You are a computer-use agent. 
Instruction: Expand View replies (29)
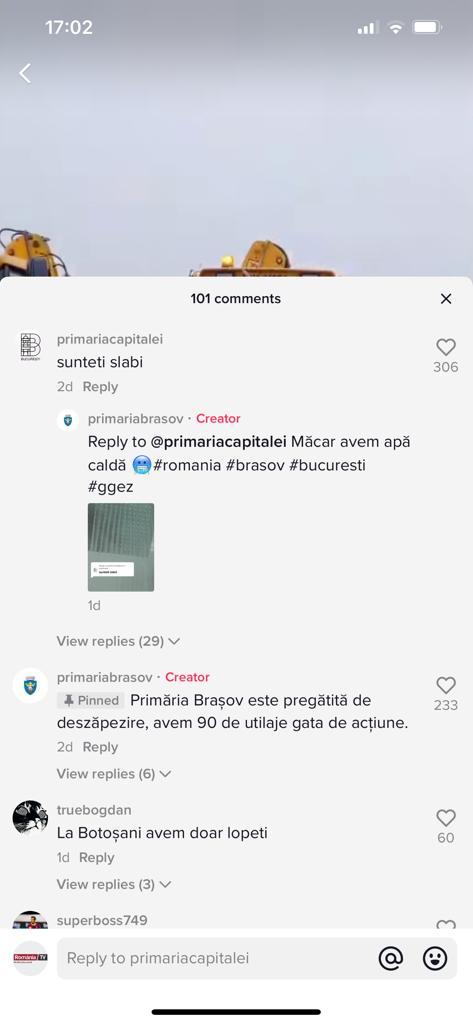point(118,641)
